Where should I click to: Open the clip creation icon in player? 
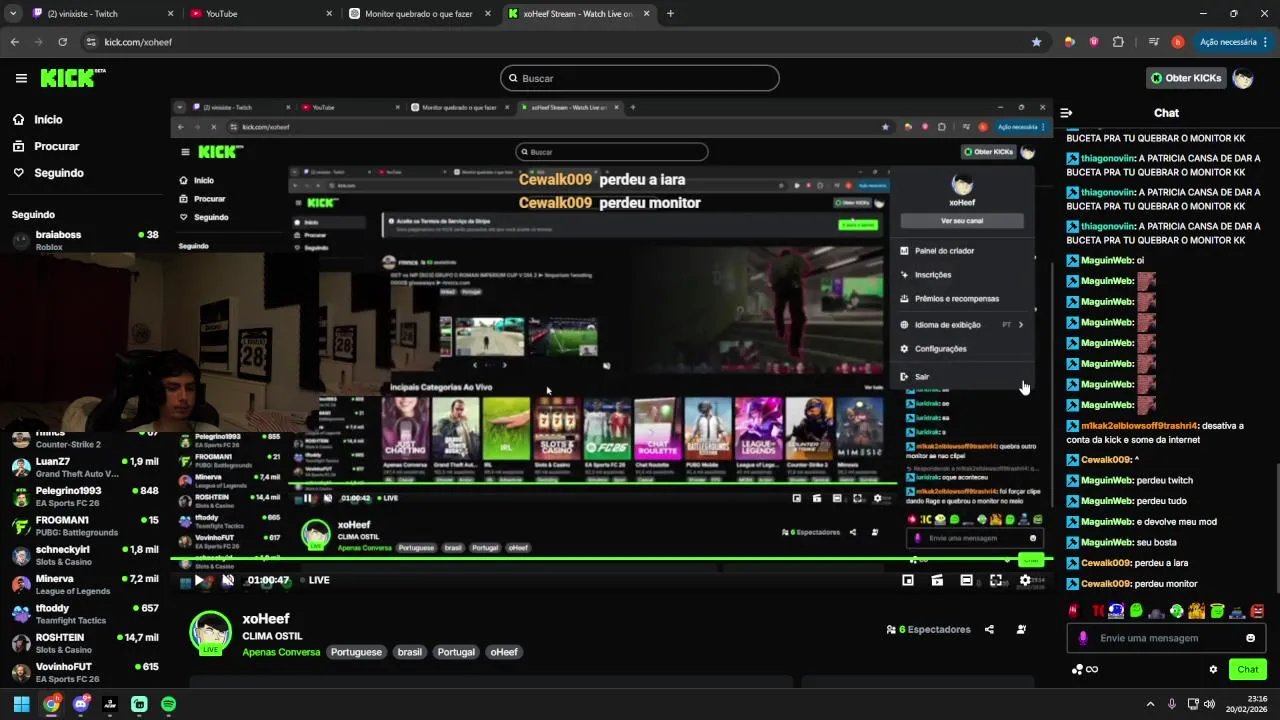pyautogui.click(x=937, y=580)
